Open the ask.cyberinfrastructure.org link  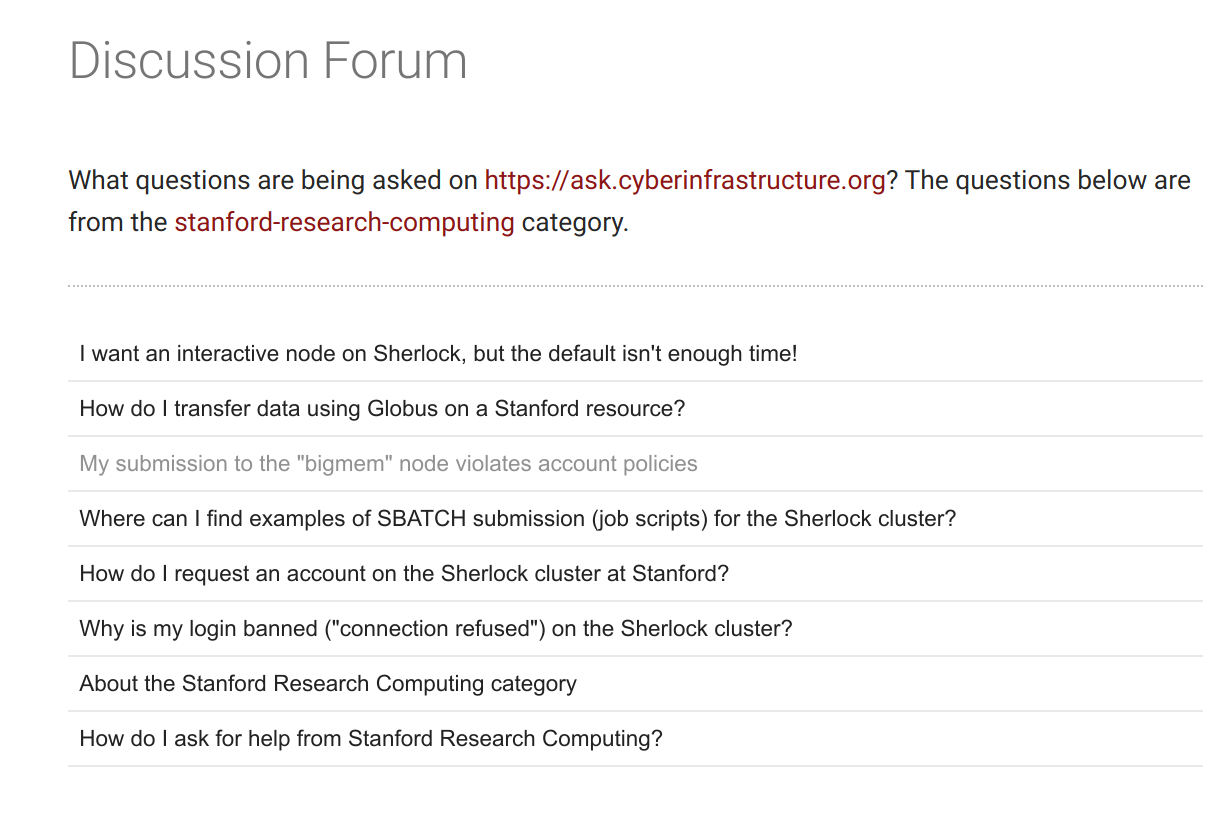pos(685,181)
